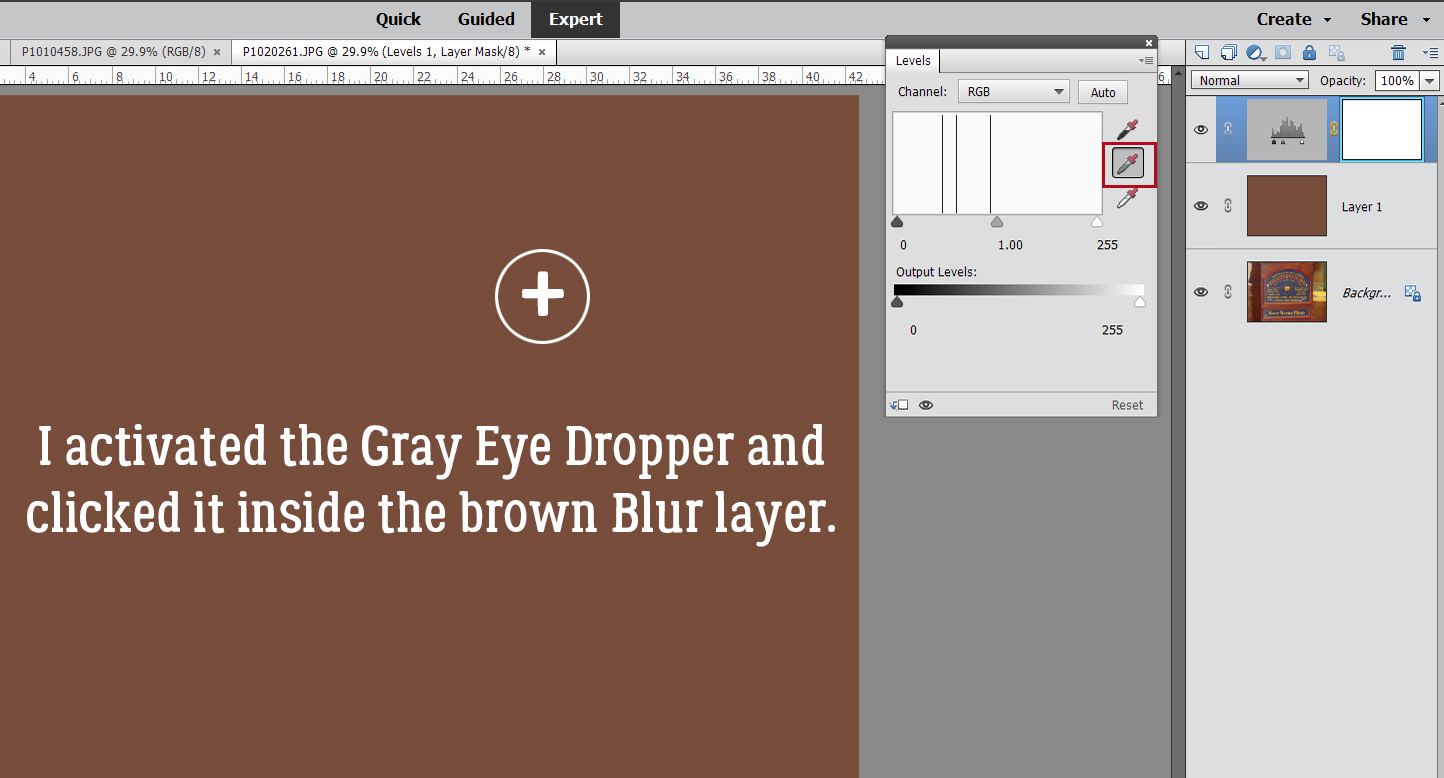
Task: Open the Levels panel flyout menu
Action: point(1146,60)
